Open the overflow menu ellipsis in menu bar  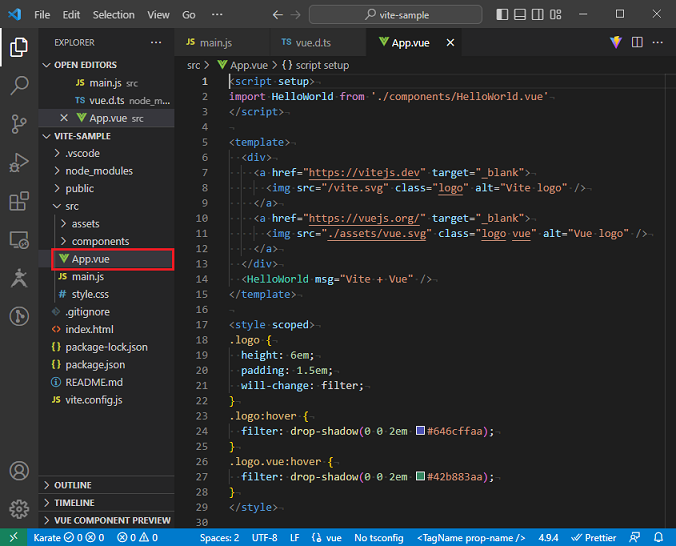coord(217,15)
